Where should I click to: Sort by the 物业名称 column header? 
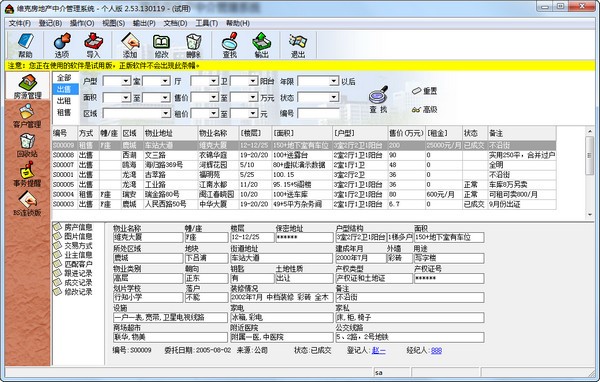click(x=218, y=133)
